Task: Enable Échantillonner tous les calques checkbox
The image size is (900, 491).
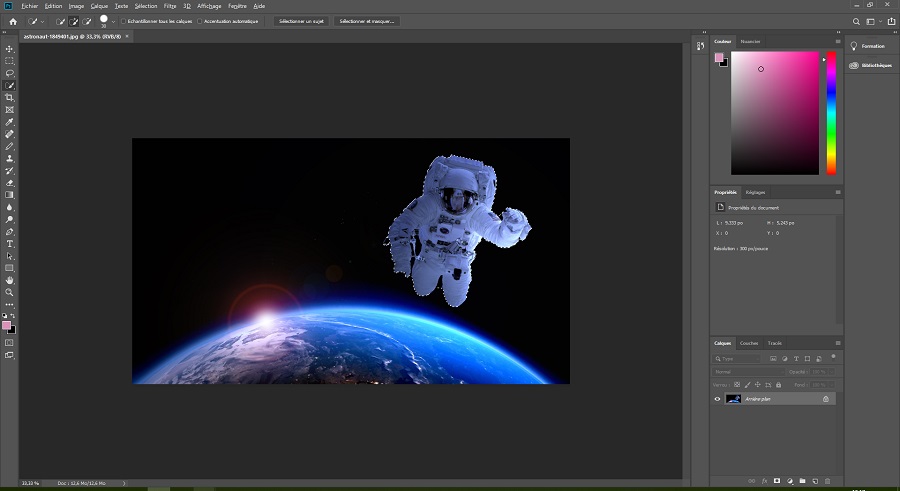Action: pos(123,21)
